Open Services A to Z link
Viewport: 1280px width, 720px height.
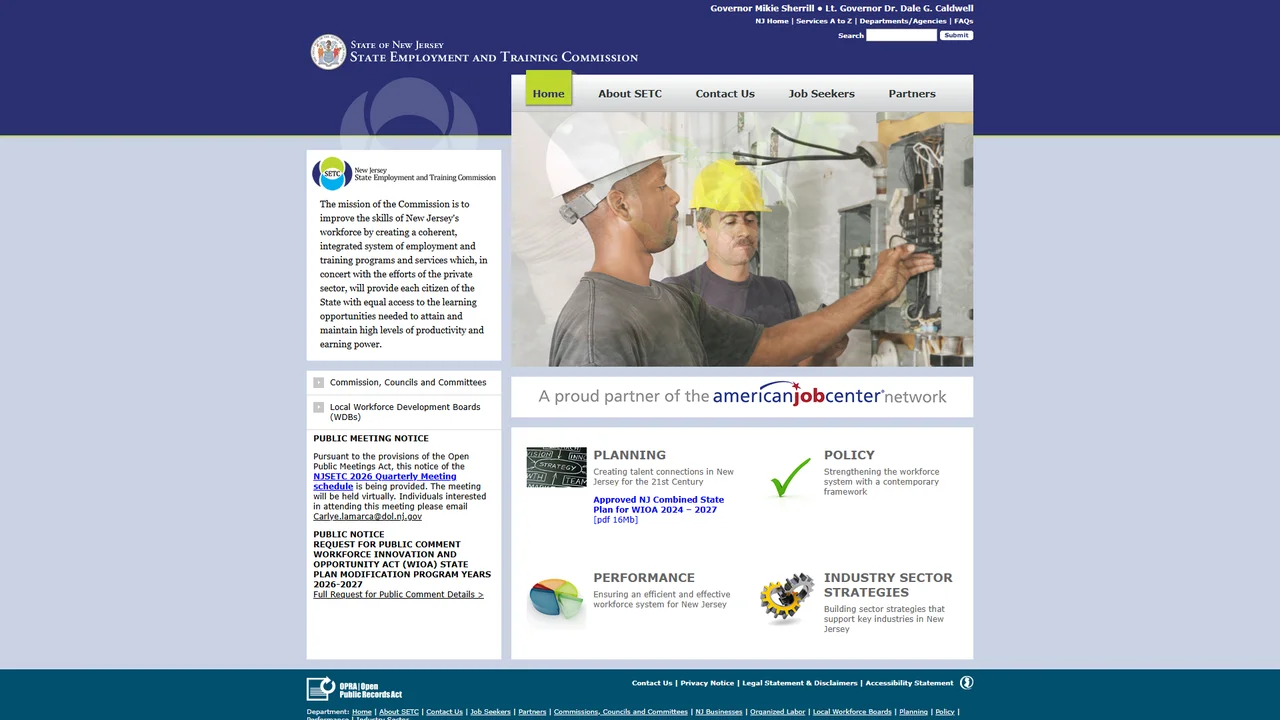coord(824,21)
